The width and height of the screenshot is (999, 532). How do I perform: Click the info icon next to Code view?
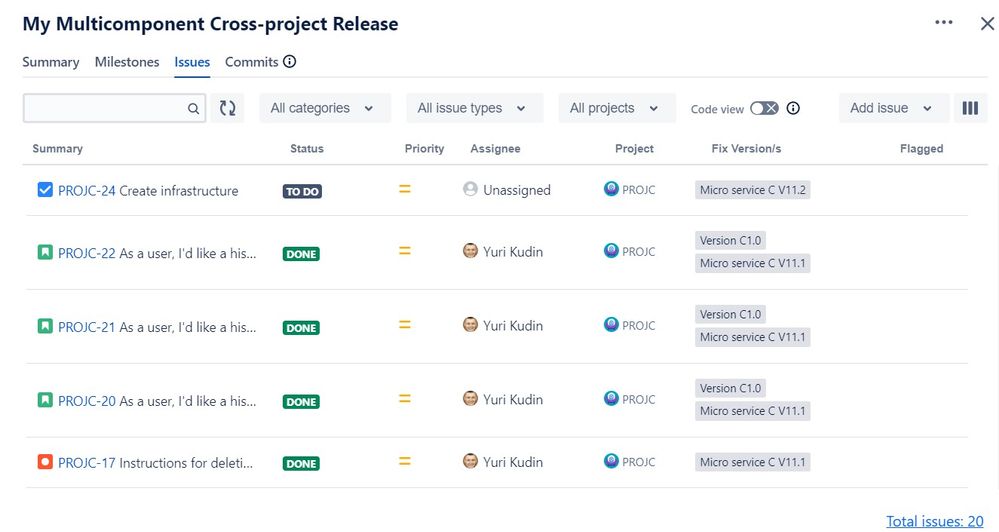click(793, 108)
